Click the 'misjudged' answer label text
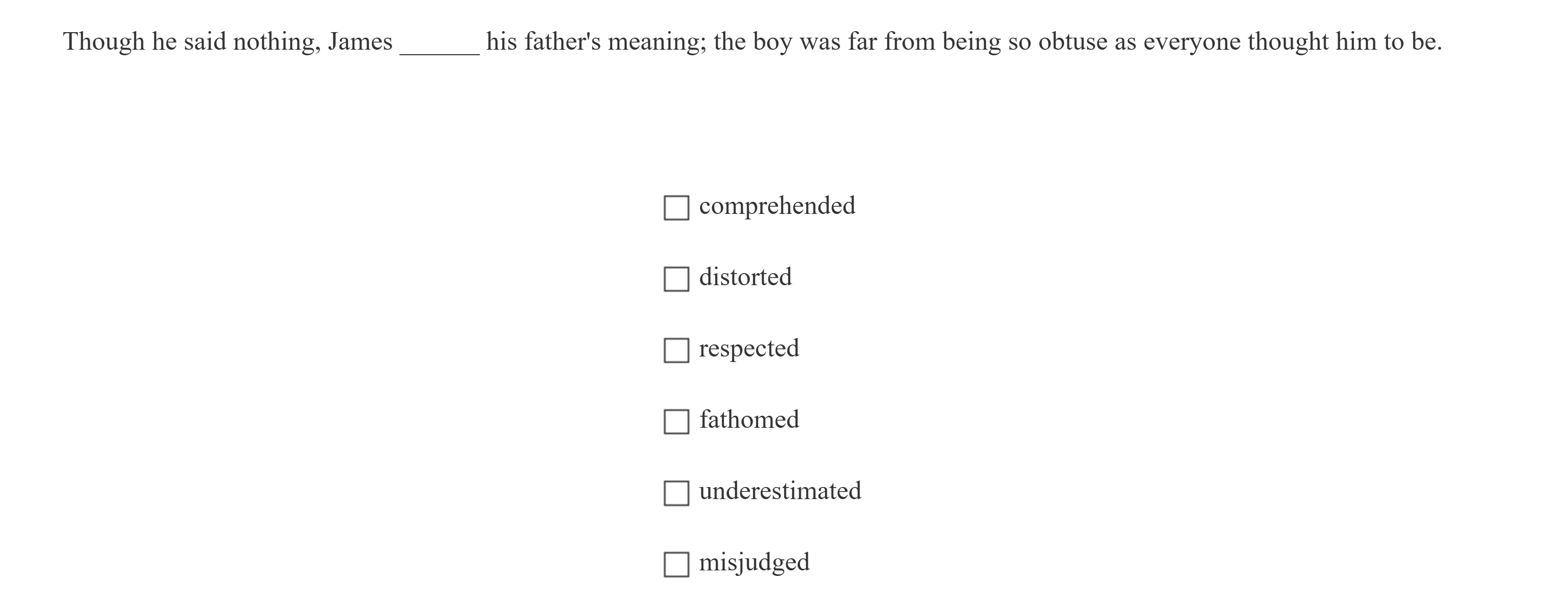Viewport: 1568px width, 596px height. 754,562
